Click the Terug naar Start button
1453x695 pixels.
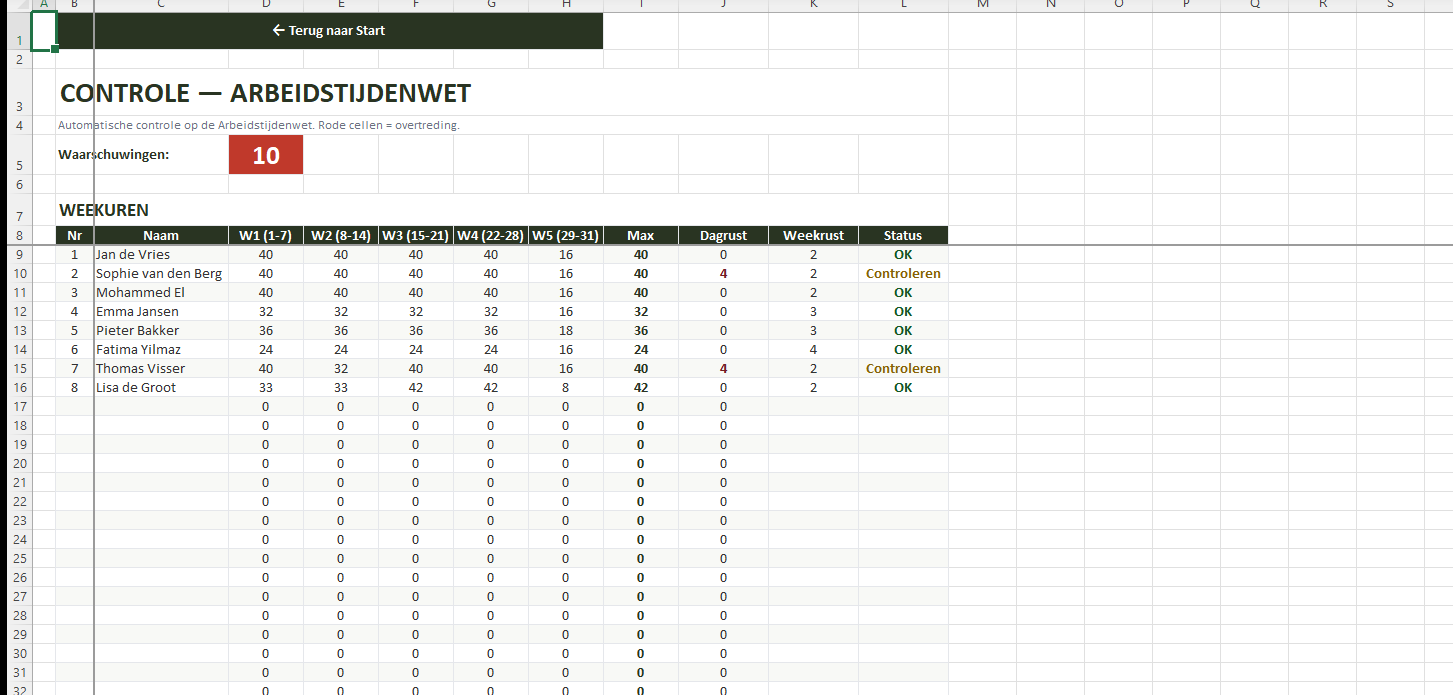click(x=328, y=31)
